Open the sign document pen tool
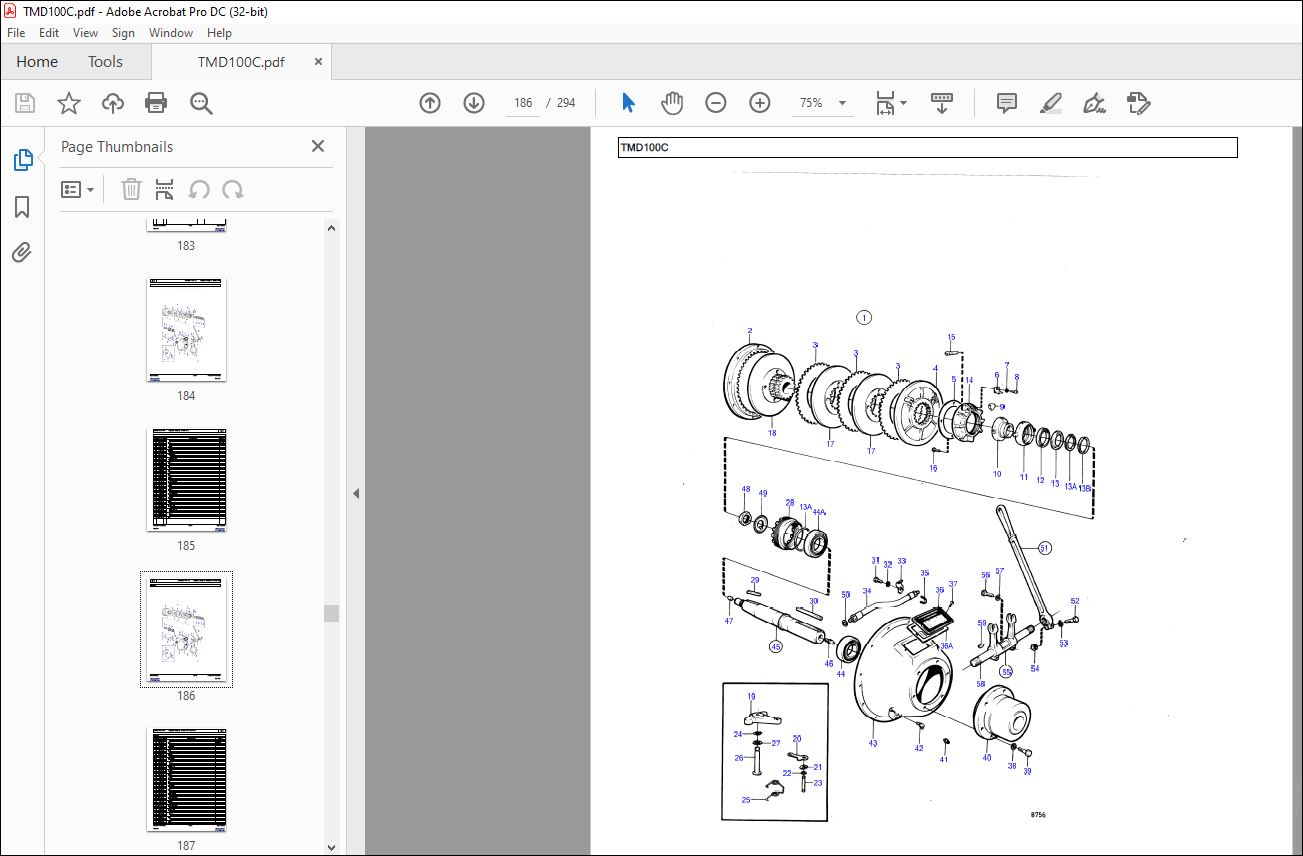This screenshot has width=1303, height=856. pos(1094,103)
